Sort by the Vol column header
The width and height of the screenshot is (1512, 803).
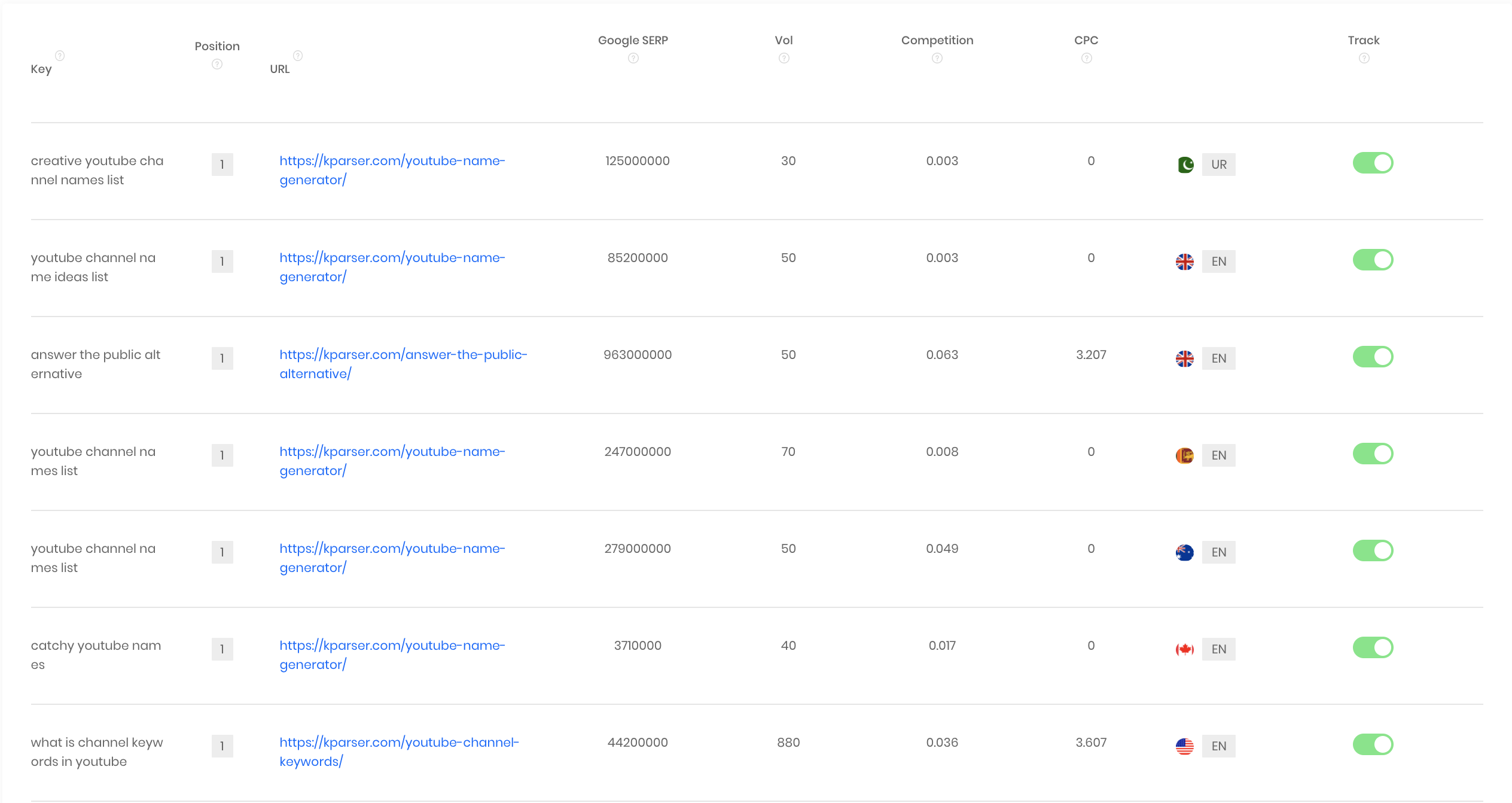click(784, 40)
